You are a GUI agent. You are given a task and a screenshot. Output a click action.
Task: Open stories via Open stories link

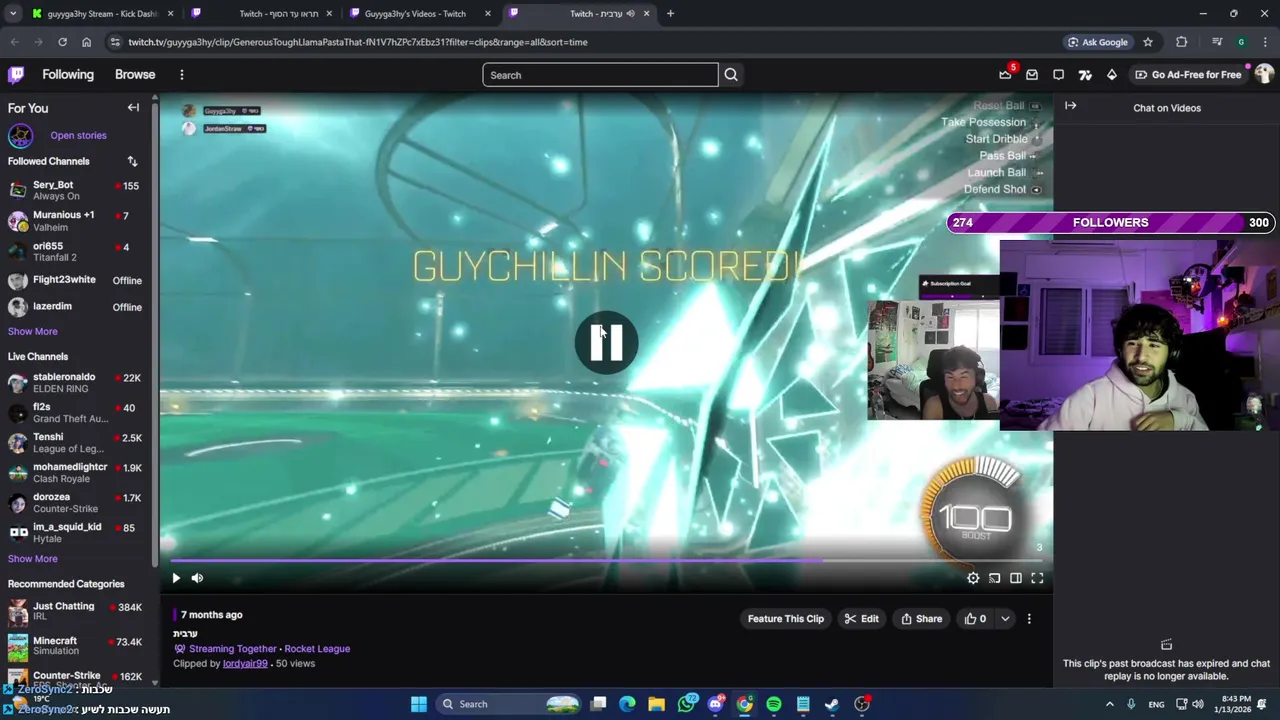pyautogui.click(x=78, y=135)
